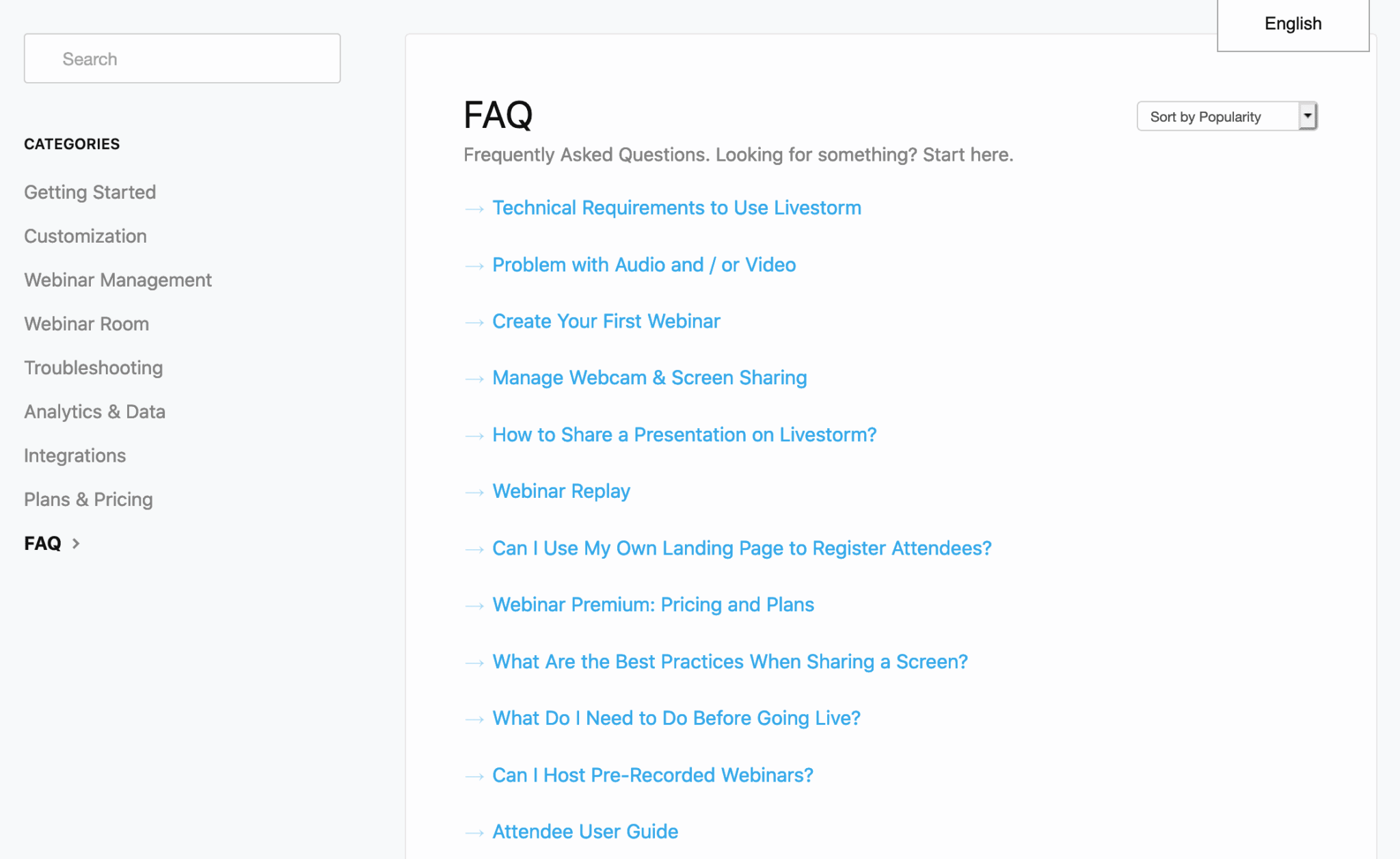The image size is (1400, 859).
Task: Select the Integrations category
Action: click(x=75, y=455)
